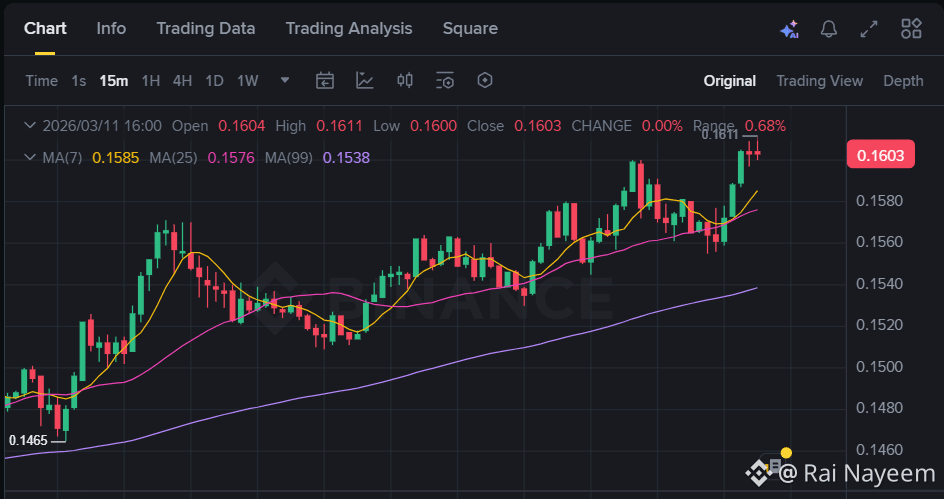Screen dimensions: 944x499
Task: Click the date 2026/03/11 16:00
Action: (102, 126)
